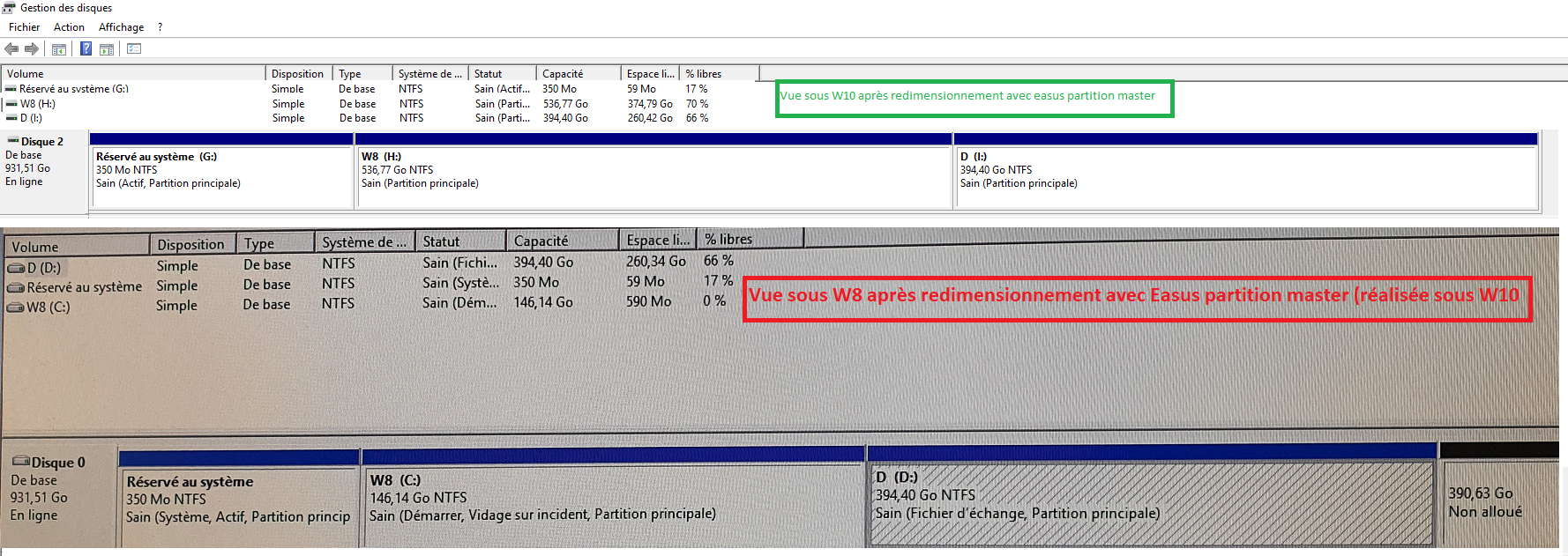This screenshot has height=556, width=1568.
Task: Click the 374,79 Go free space cell
Action: coord(650,104)
